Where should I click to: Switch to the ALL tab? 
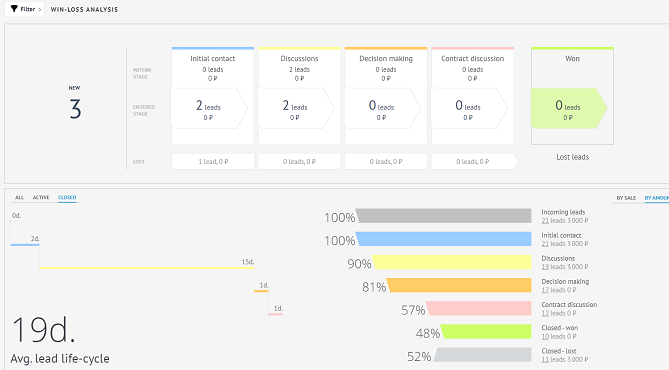tap(20, 198)
